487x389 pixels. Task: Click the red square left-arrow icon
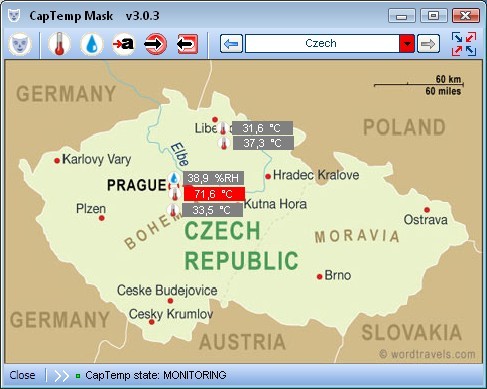click(187, 44)
